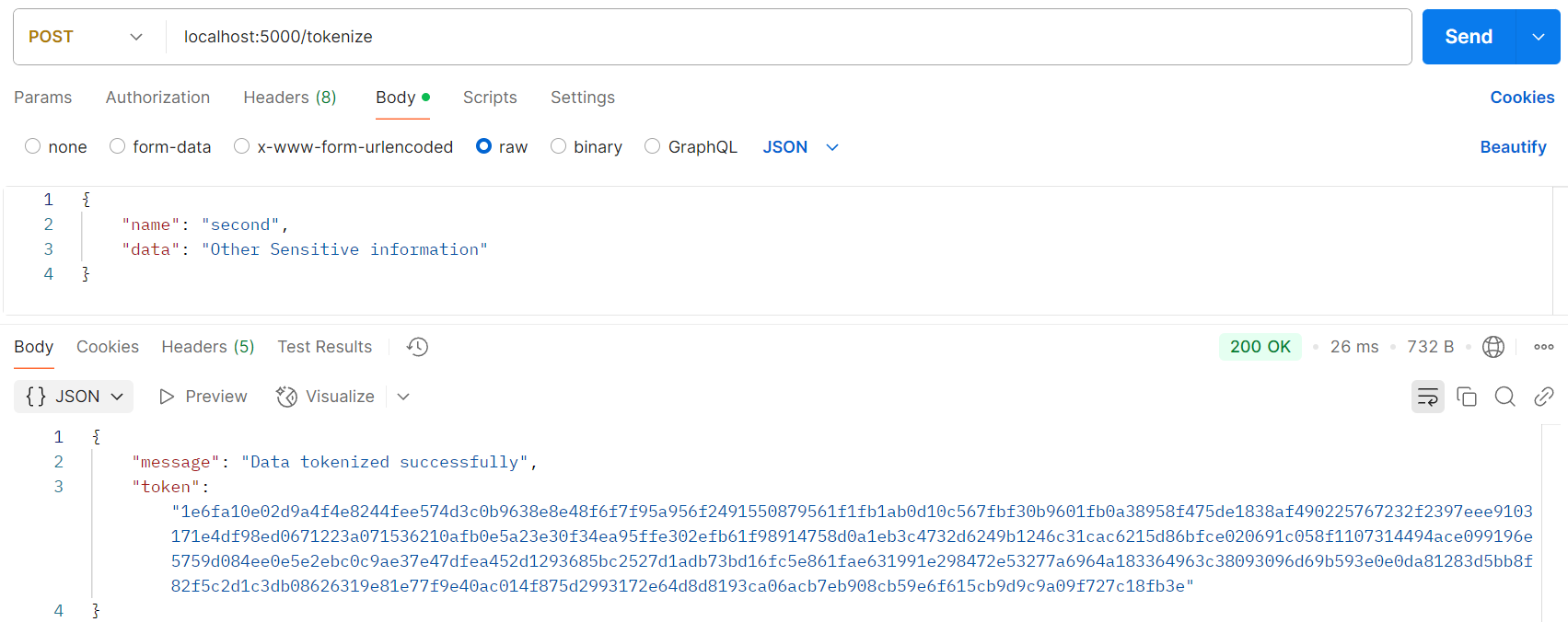Click the request URL input field
The width and height of the screenshot is (1568, 622).
788,37
